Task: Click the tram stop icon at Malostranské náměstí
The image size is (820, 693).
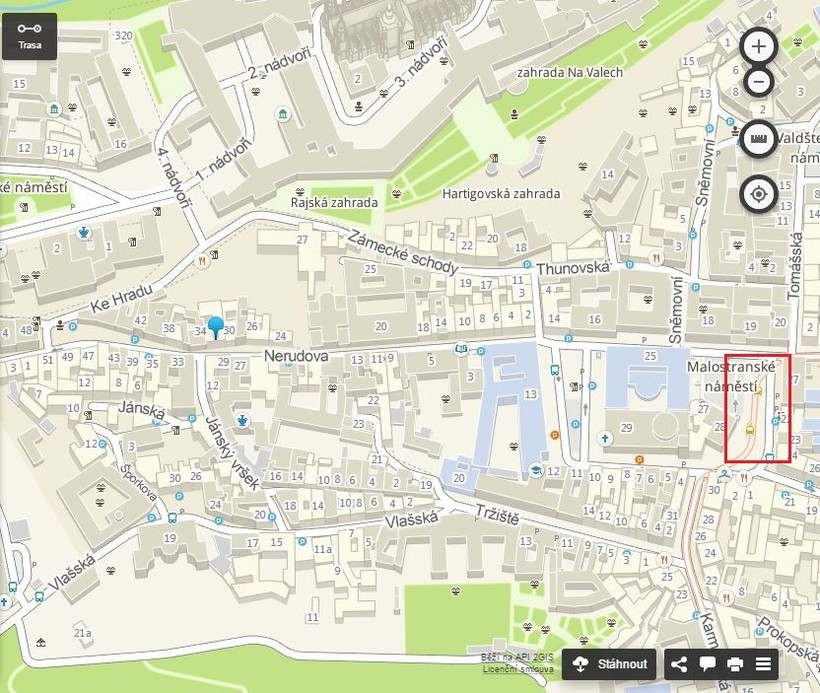Action: click(751, 429)
